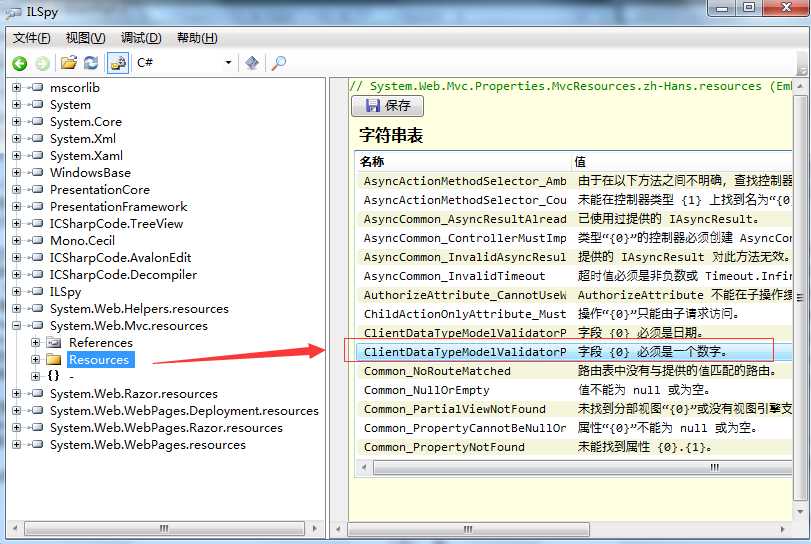Image resolution: width=811 pixels, height=544 pixels.
Task: Open the 帮助(H) menu
Action: (x=197, y=38)
